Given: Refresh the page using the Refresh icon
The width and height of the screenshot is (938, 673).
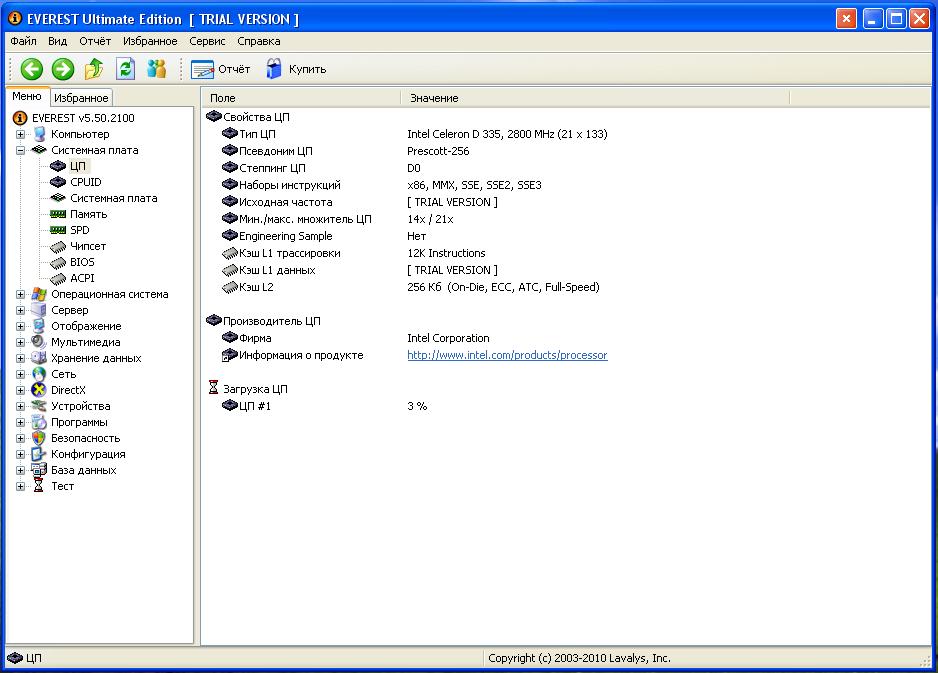Looking at the screenshot, I should coord(125,69).
